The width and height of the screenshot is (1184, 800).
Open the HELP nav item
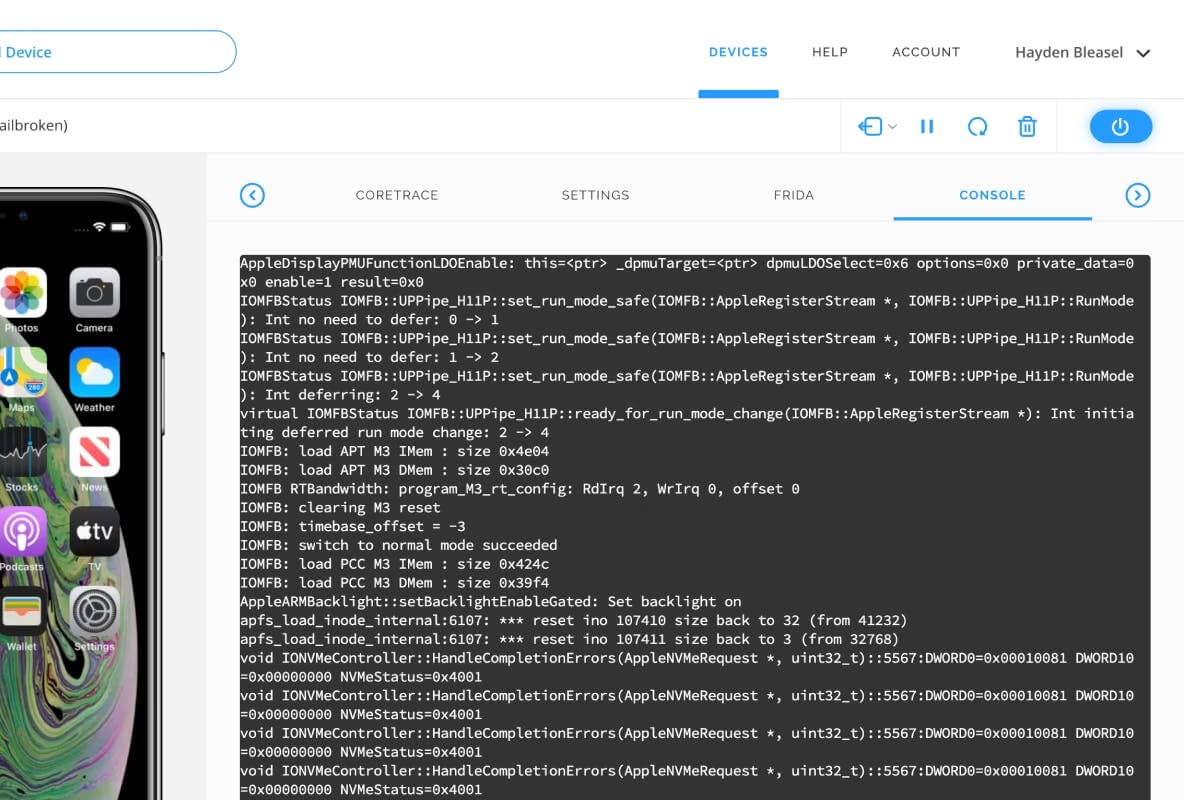pyautogui.click(x=830, y=52)
